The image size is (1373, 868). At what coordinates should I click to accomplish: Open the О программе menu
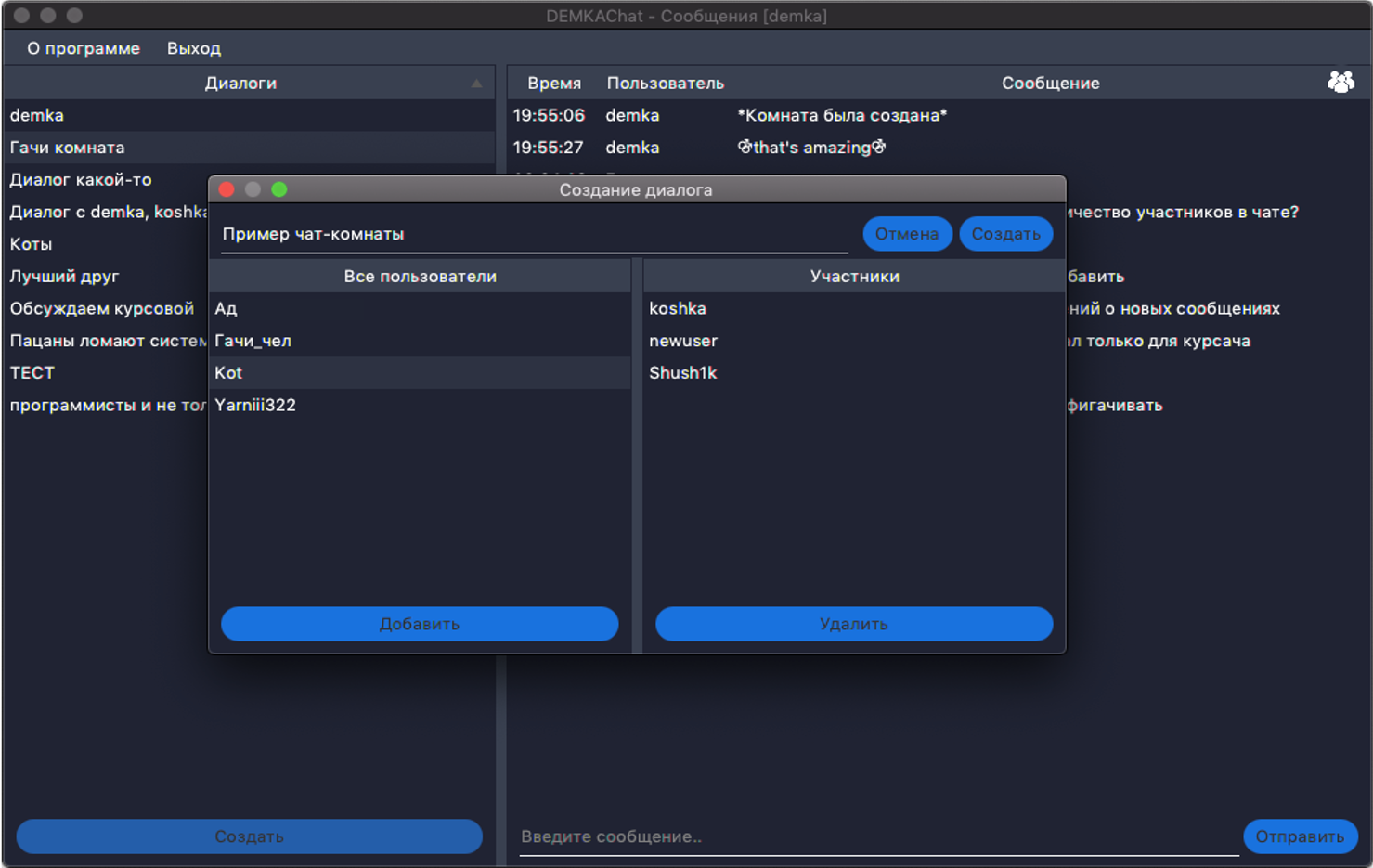click(x=84, y=48)
